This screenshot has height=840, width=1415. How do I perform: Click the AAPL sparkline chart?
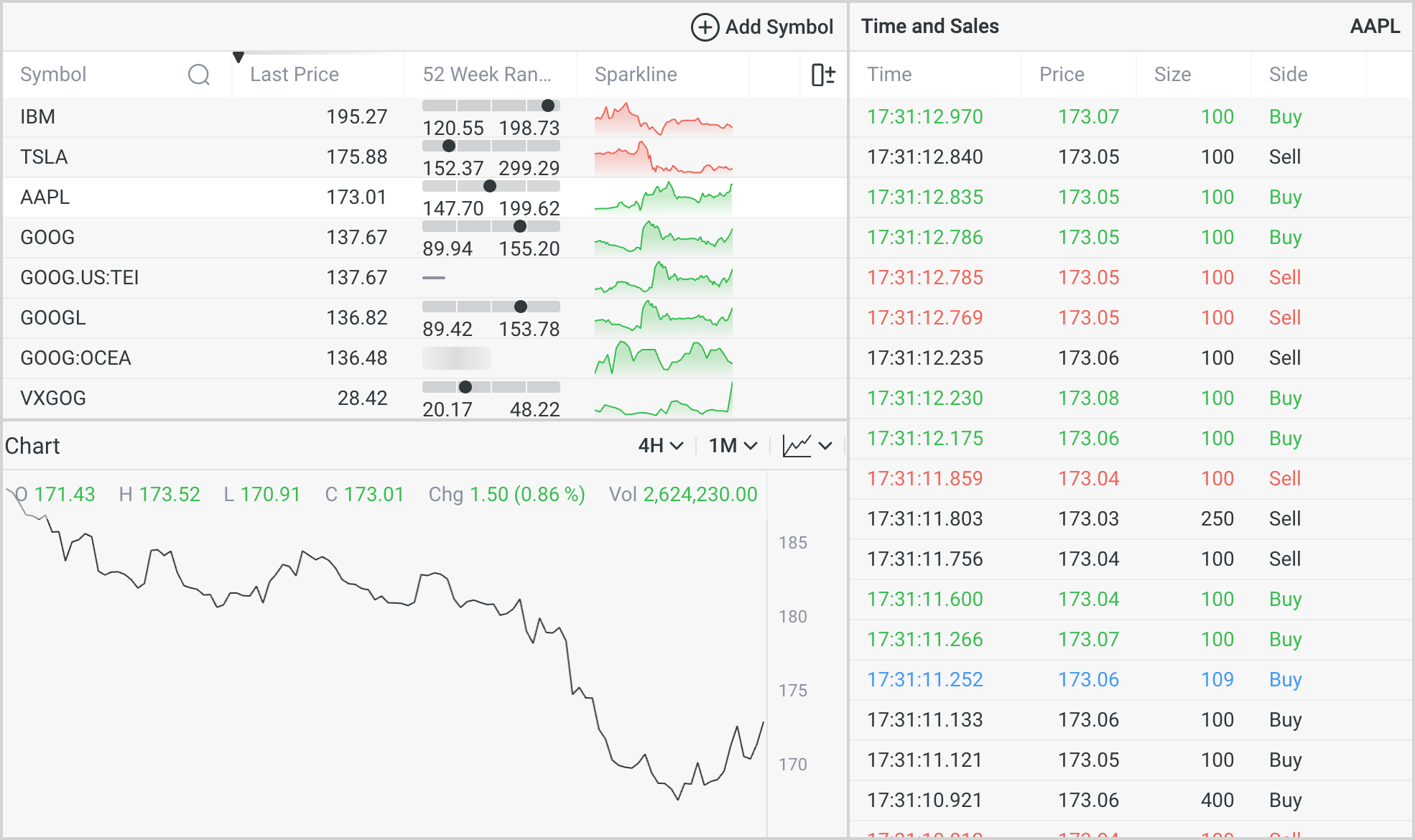pos(664,198)
